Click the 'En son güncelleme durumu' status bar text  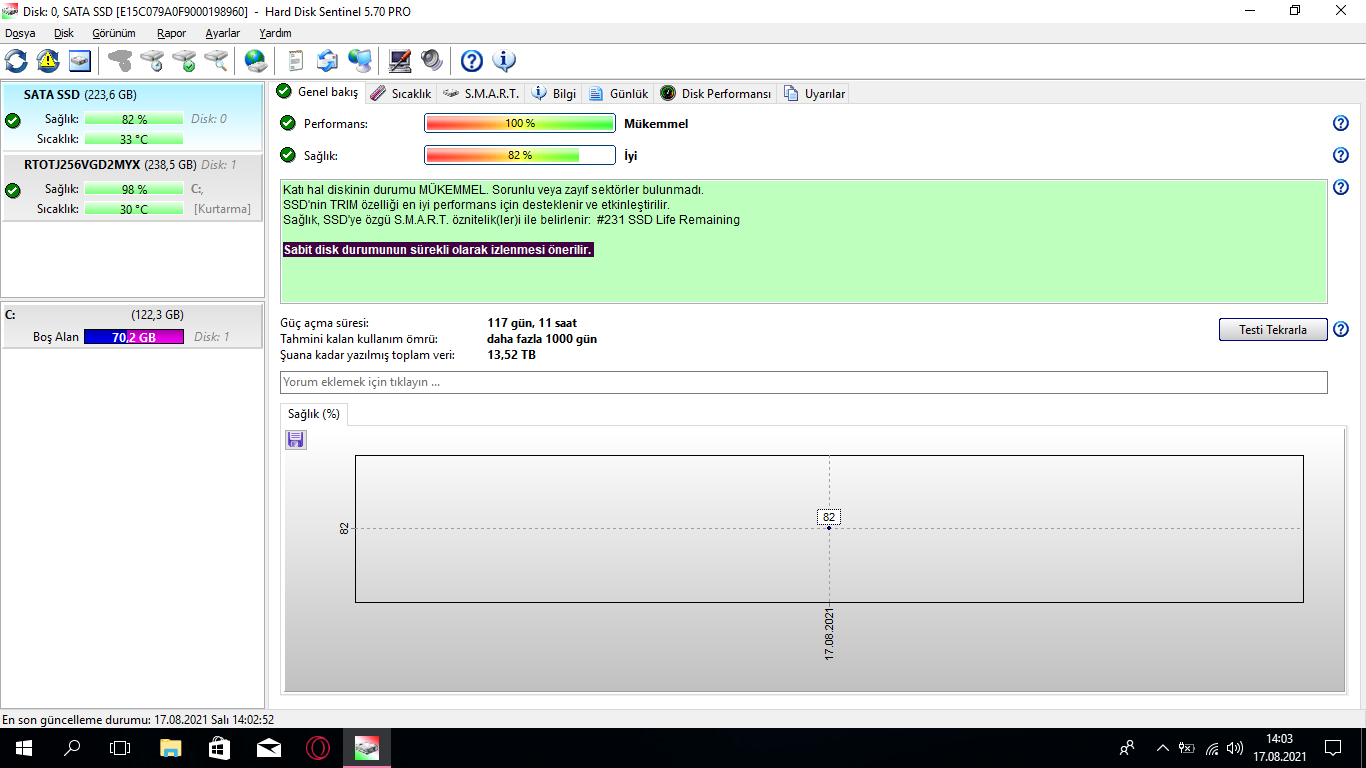pos(138,719)
